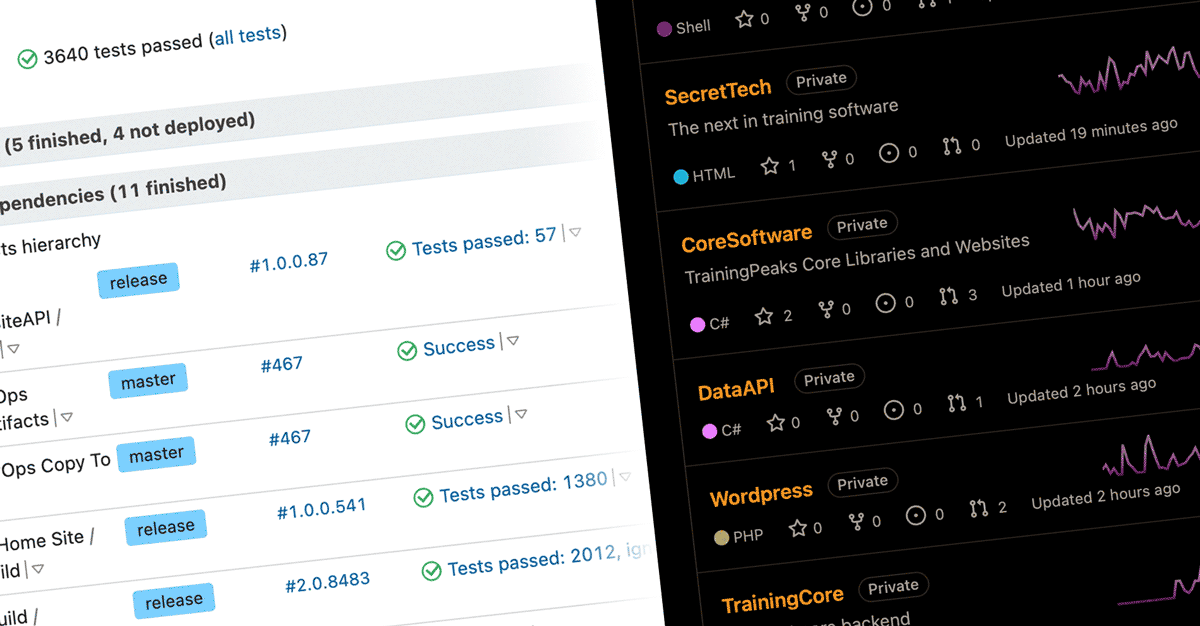Open the "Tests passed: 1380" status link

pyautogui.click(x=523, y=487)
